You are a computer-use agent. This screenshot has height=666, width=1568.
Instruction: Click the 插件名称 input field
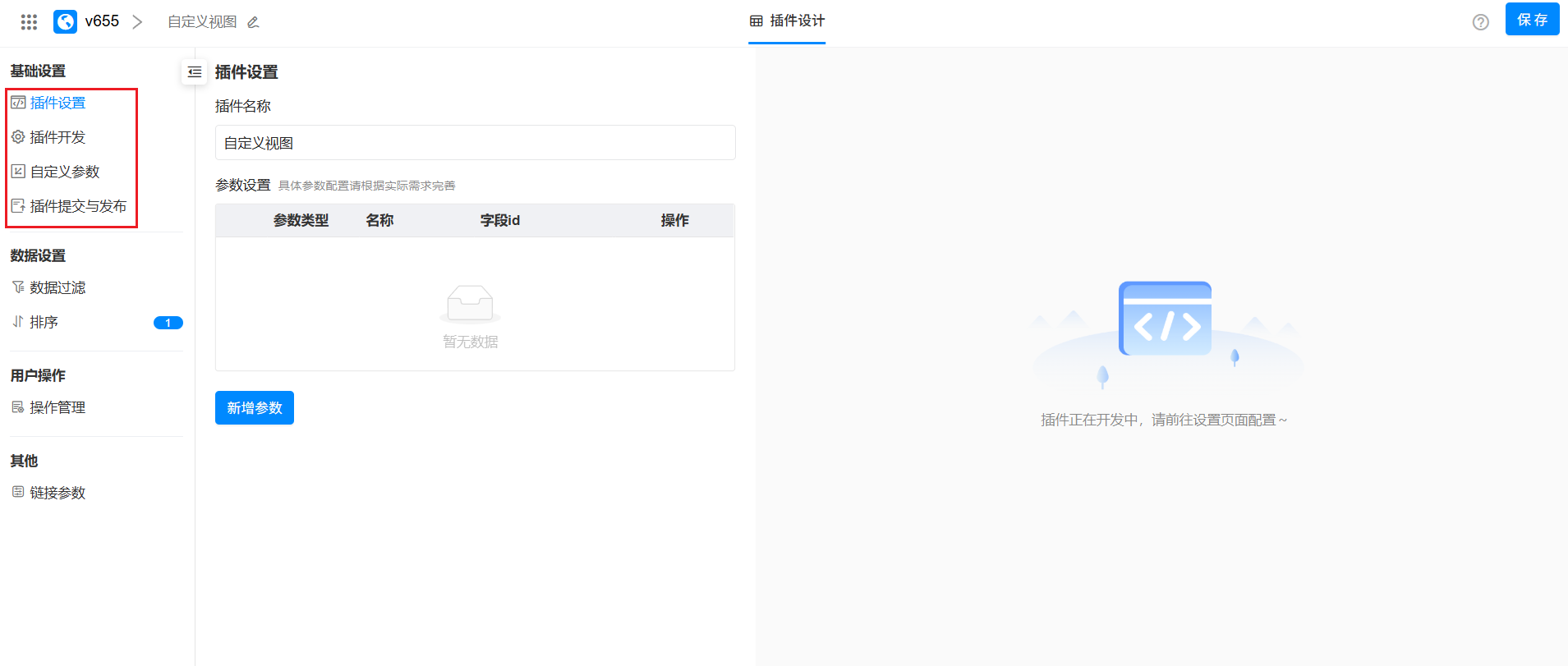[x=475, y=143]
